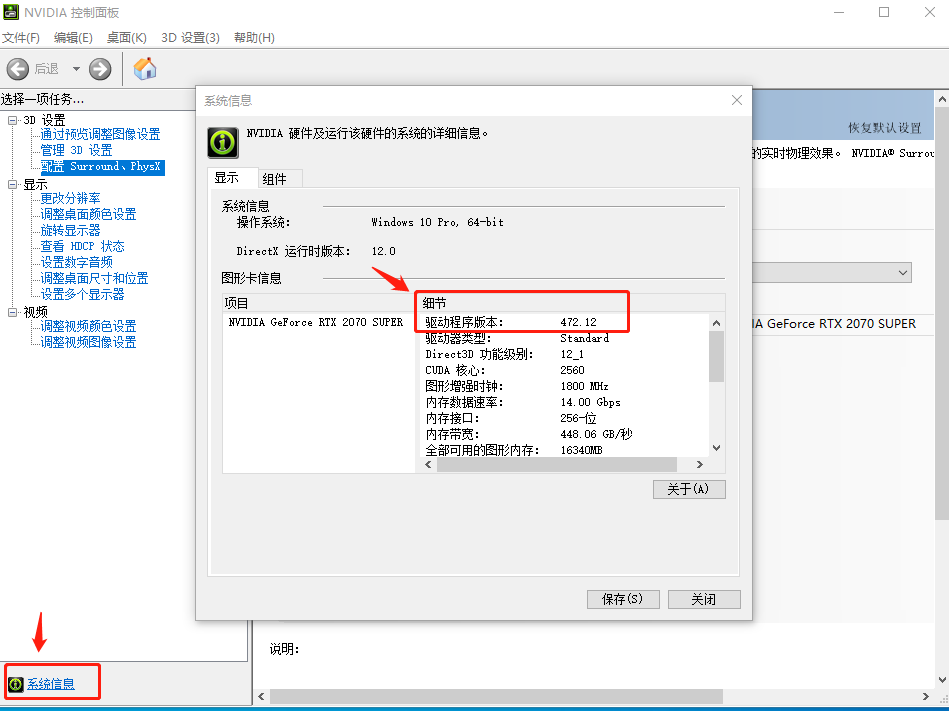
Task: Click the 关于(A) button
Action: [x=689, y=489]
